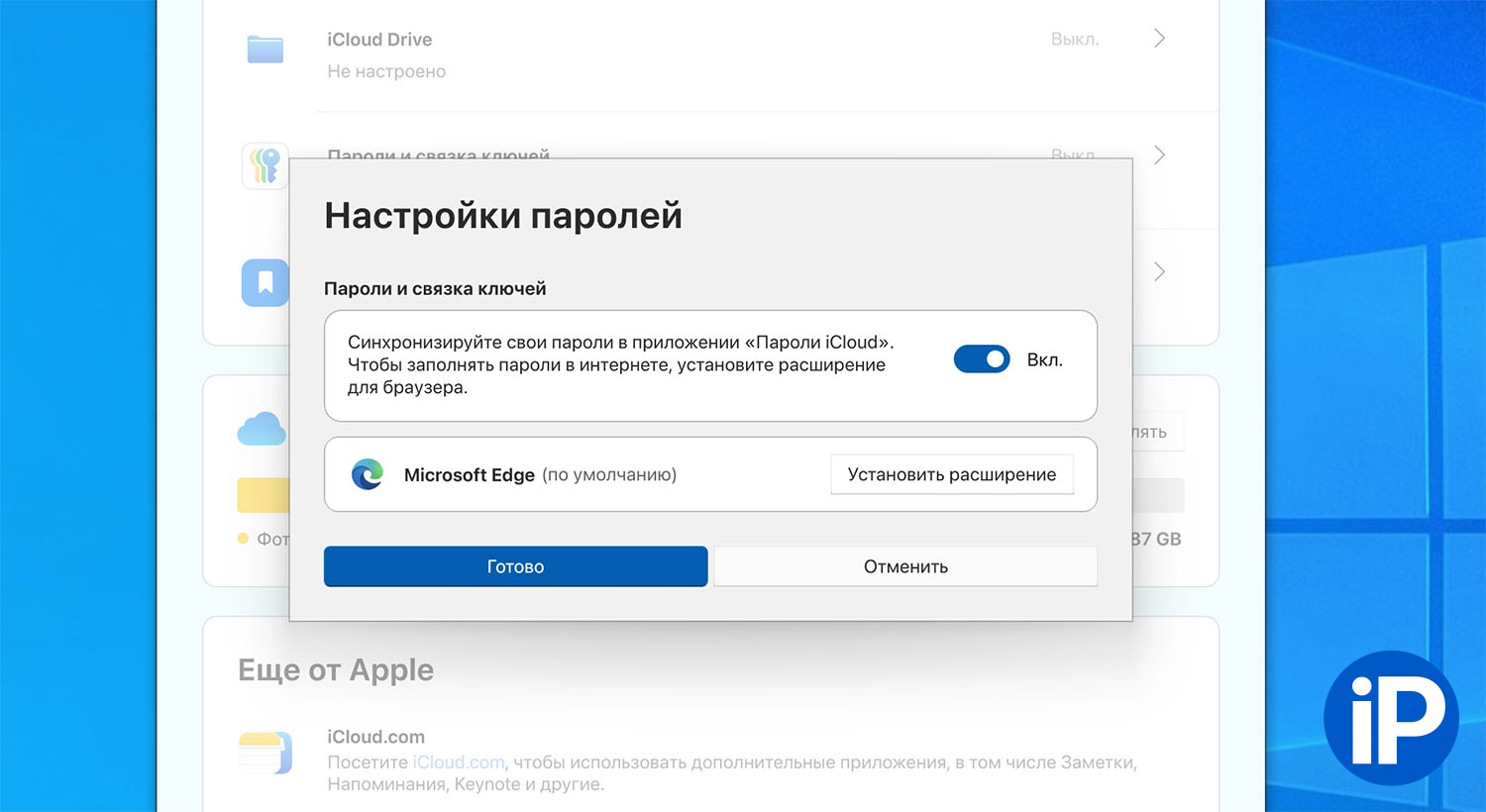The image size is (1486, 812).
Task: Click the bold "iCloud.com" title
Action: tap(375, 737)
